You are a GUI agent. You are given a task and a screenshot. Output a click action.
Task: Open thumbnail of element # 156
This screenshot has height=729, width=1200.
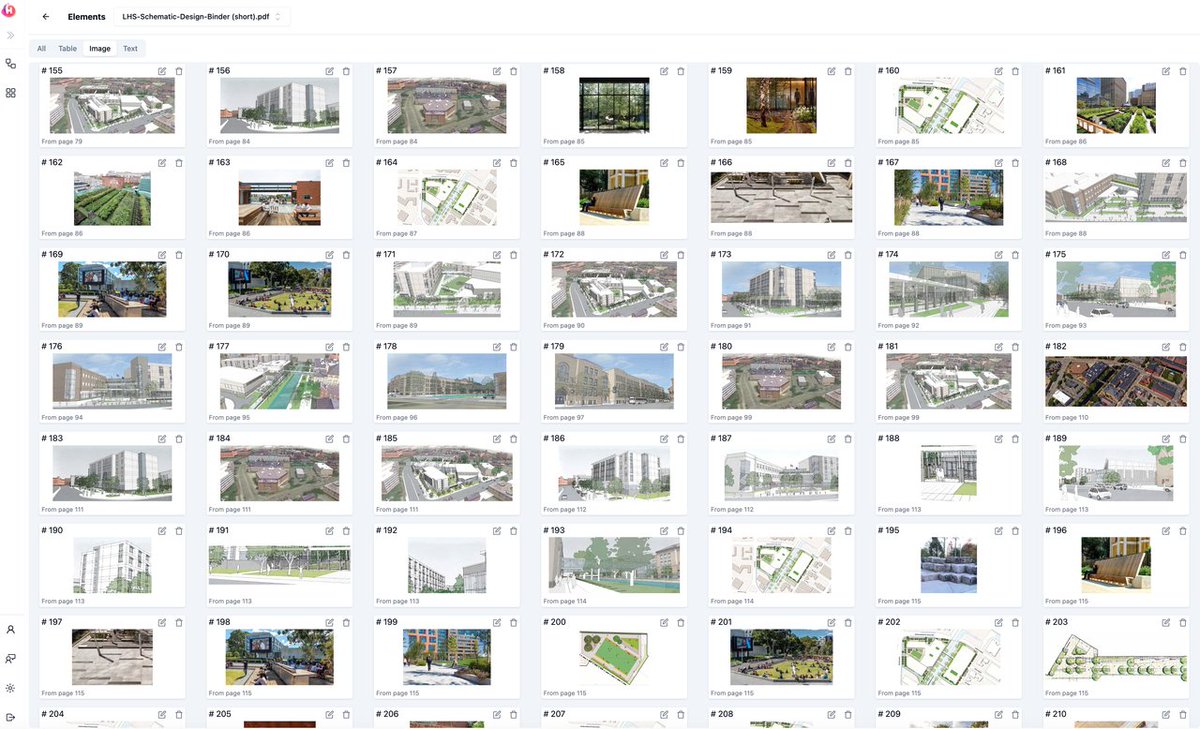tap(279, 106)
